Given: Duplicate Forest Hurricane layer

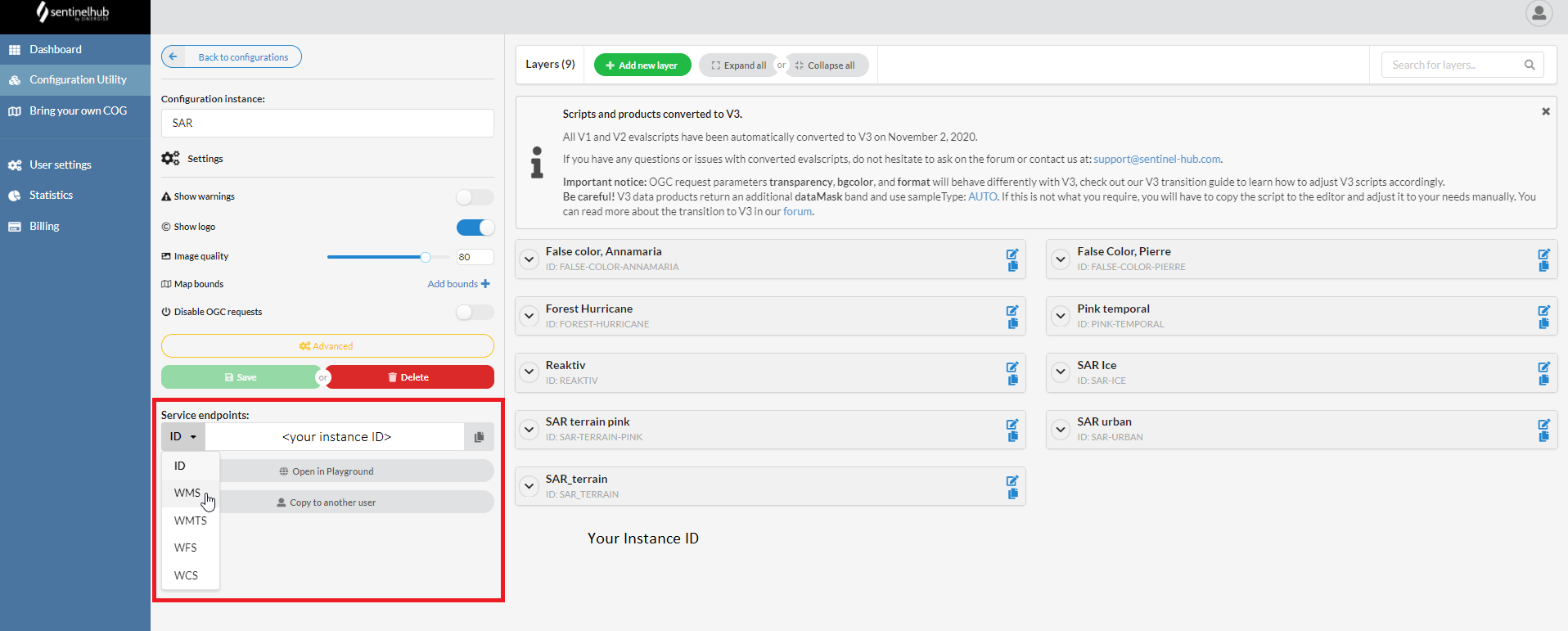Looking at the screenshot, I should click(1013, 323).
